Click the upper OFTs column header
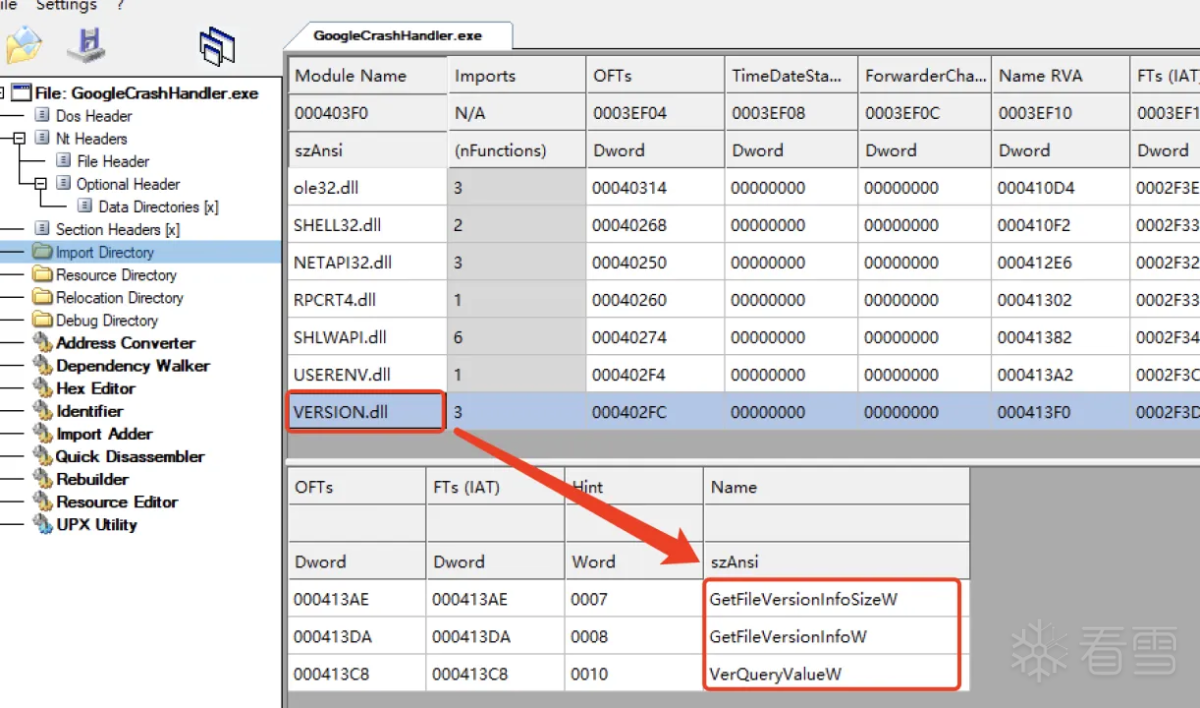The height and width of the screenshot is (708, 1200). tap(655, 75)
